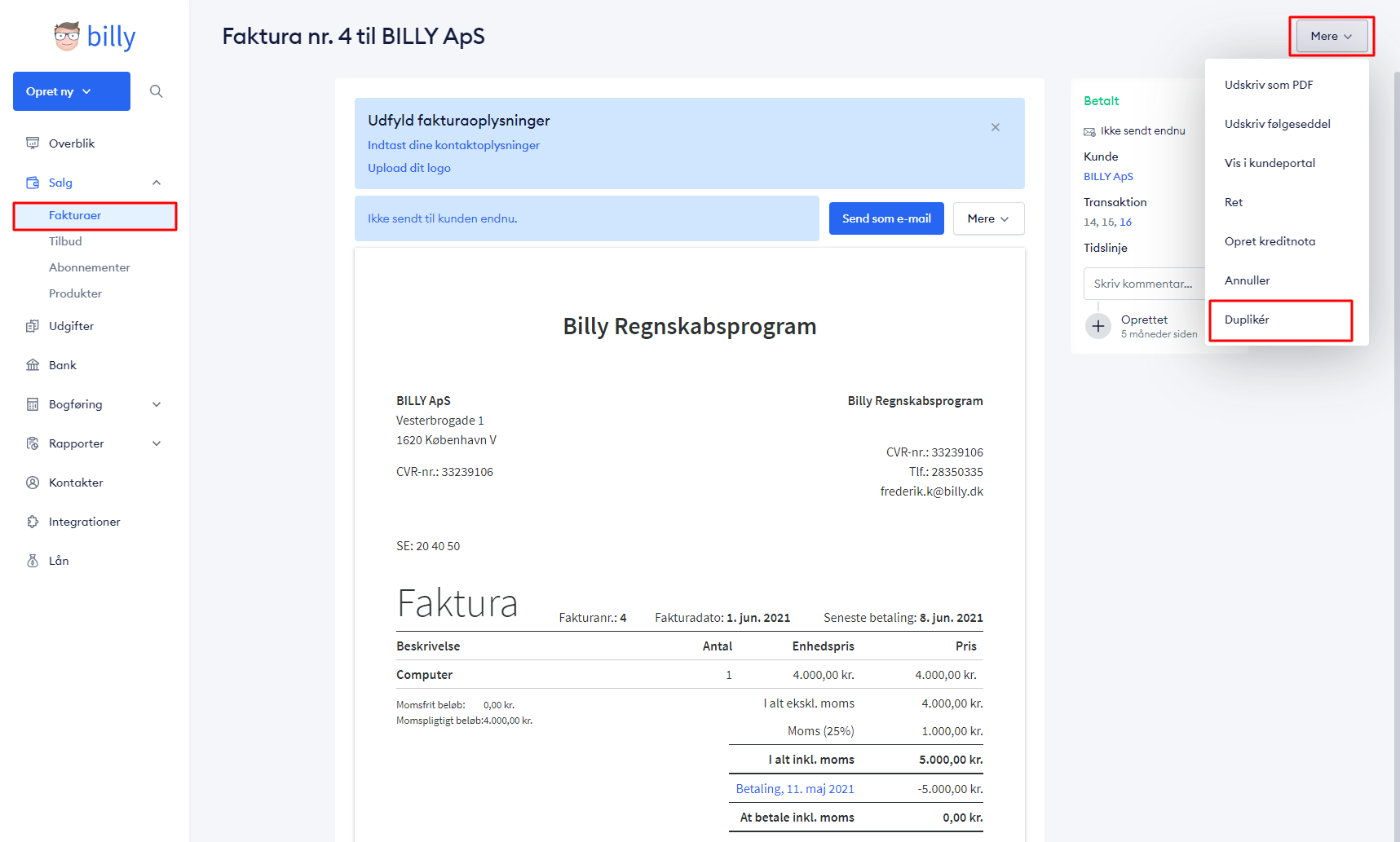This screenshot has height=842, width=1400.
Task: Click the Rapporter icon
Action: [x=33, y=443]
